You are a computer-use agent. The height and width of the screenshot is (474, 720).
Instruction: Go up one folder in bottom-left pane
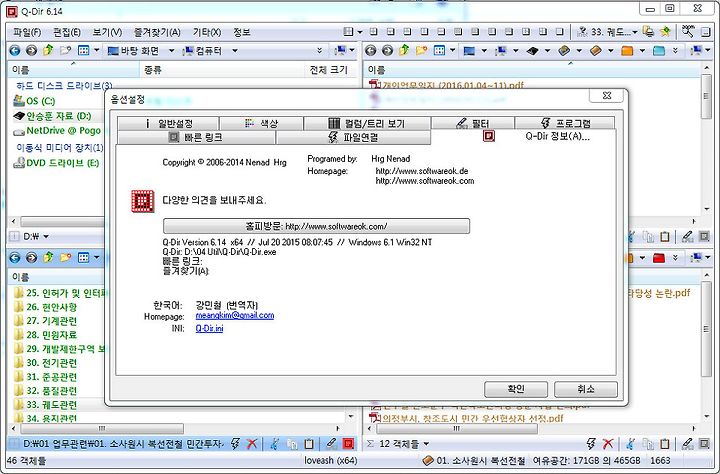tap(48, 258)
